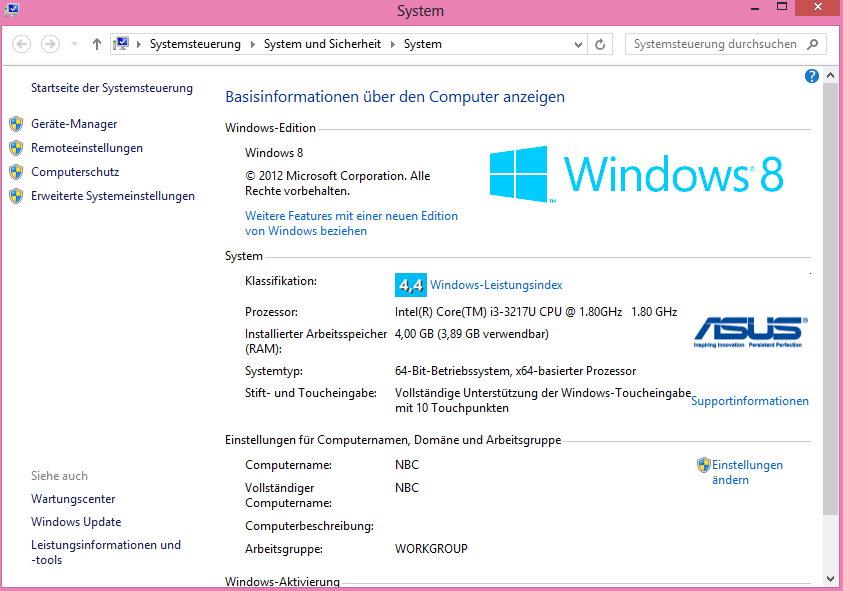The height and width of the screenshot is (591, 843).
Task: Click the Back navigation arrow
Action: [22, 44]
